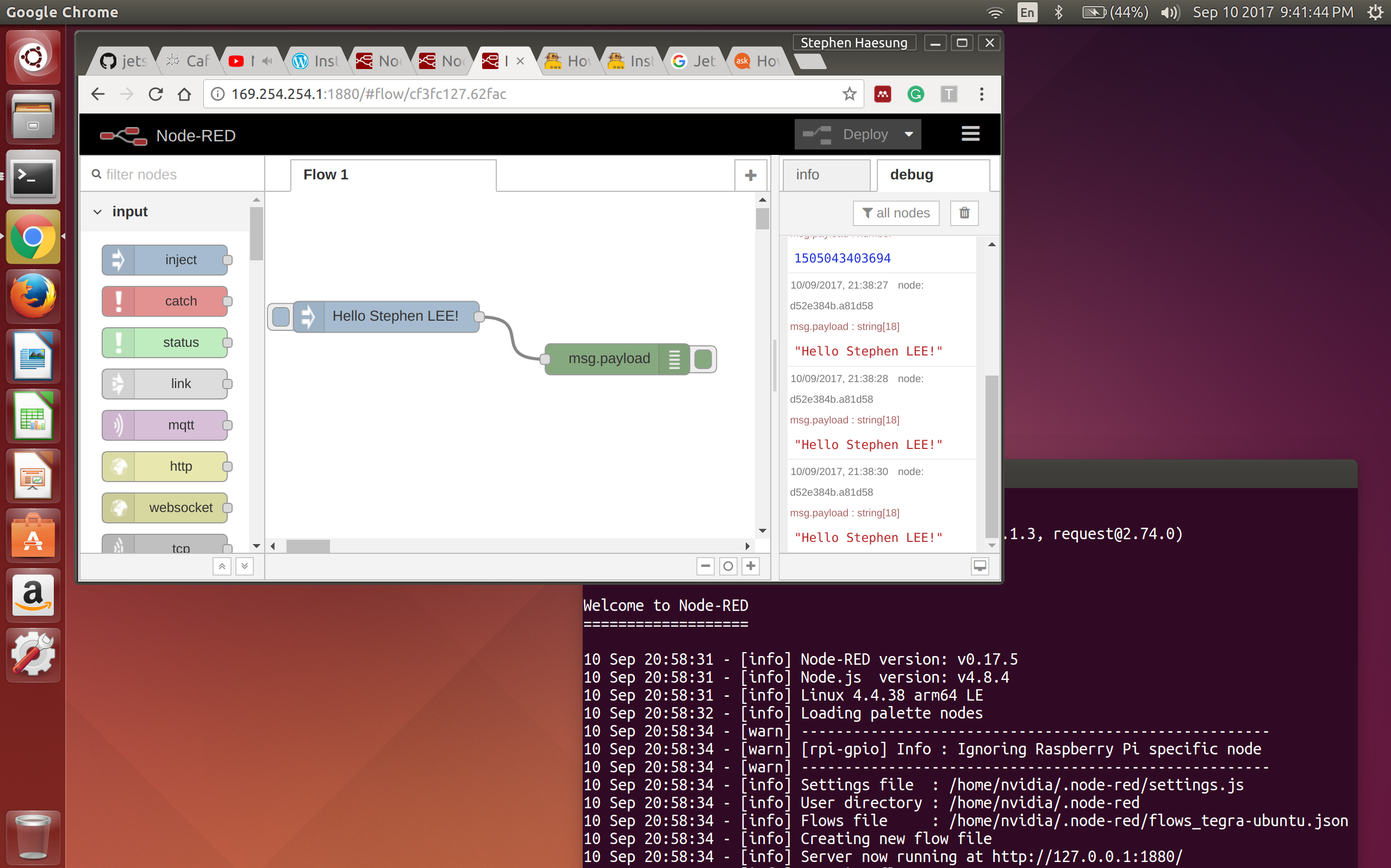This screenshot has height=868, width=1391.
Task: Open the Node-RED hamburger menu
Action: (970, 134)
